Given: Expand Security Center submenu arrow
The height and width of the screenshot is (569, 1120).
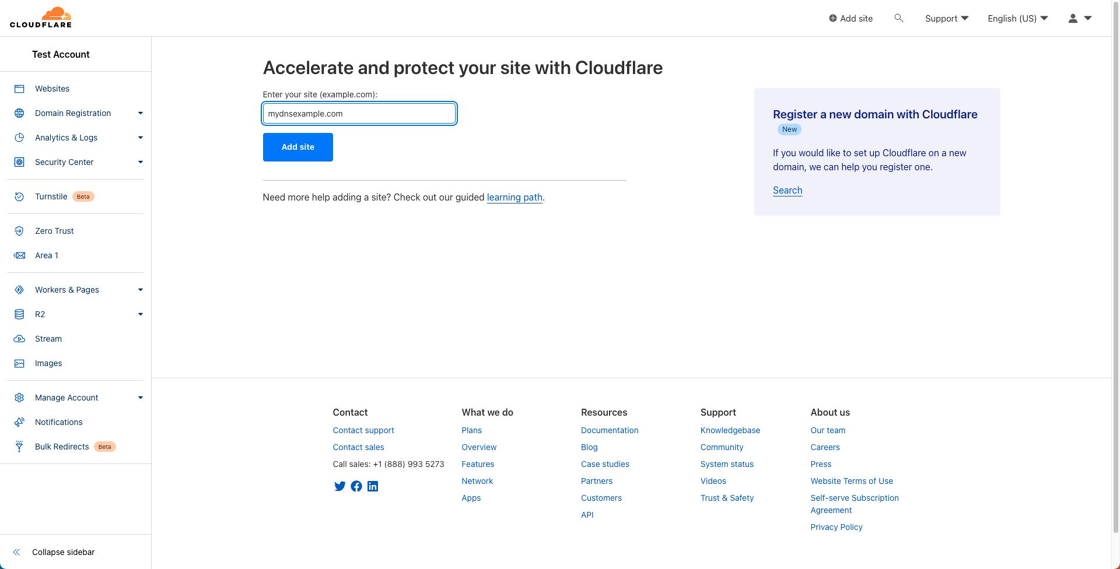Looking at the screenshot, I should coord(140,162).
